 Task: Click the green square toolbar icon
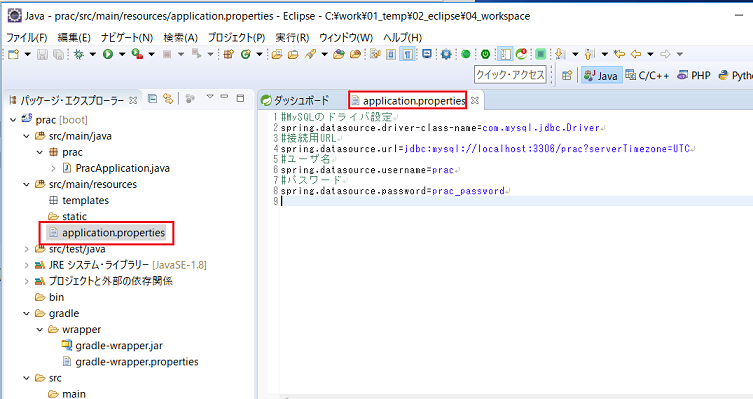(541, 54)
